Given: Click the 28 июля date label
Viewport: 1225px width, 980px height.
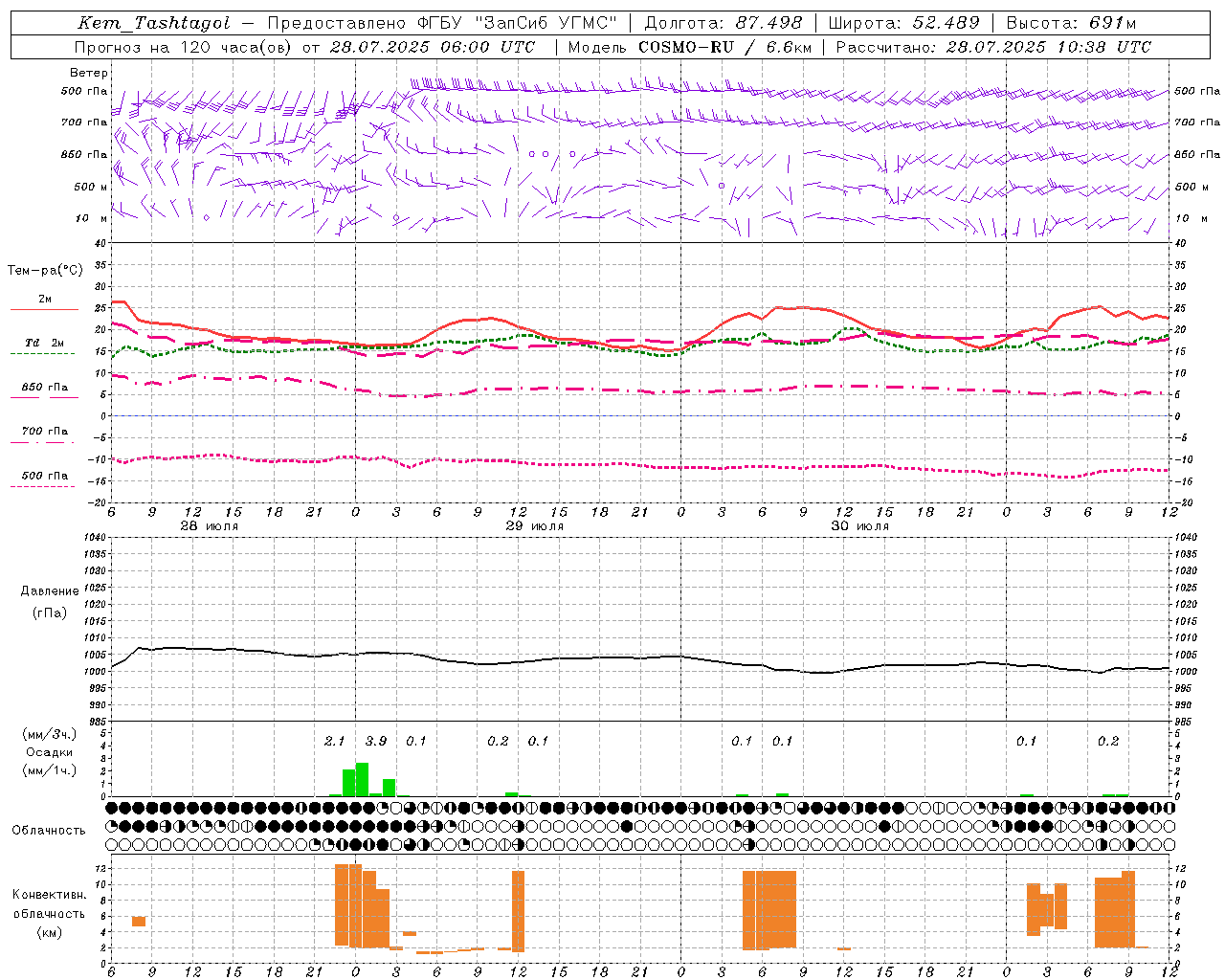Looking at the screenshot, I should pyautogui.click(x=210, y=526).
